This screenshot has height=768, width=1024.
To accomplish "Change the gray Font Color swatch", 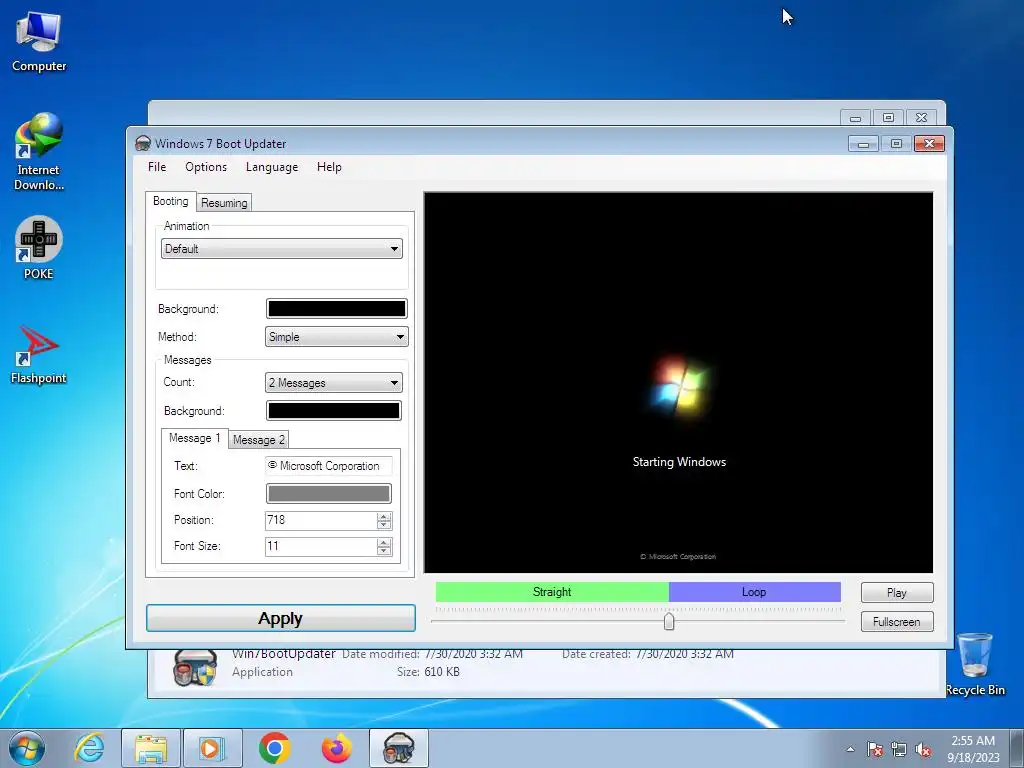I will [328, 493].
